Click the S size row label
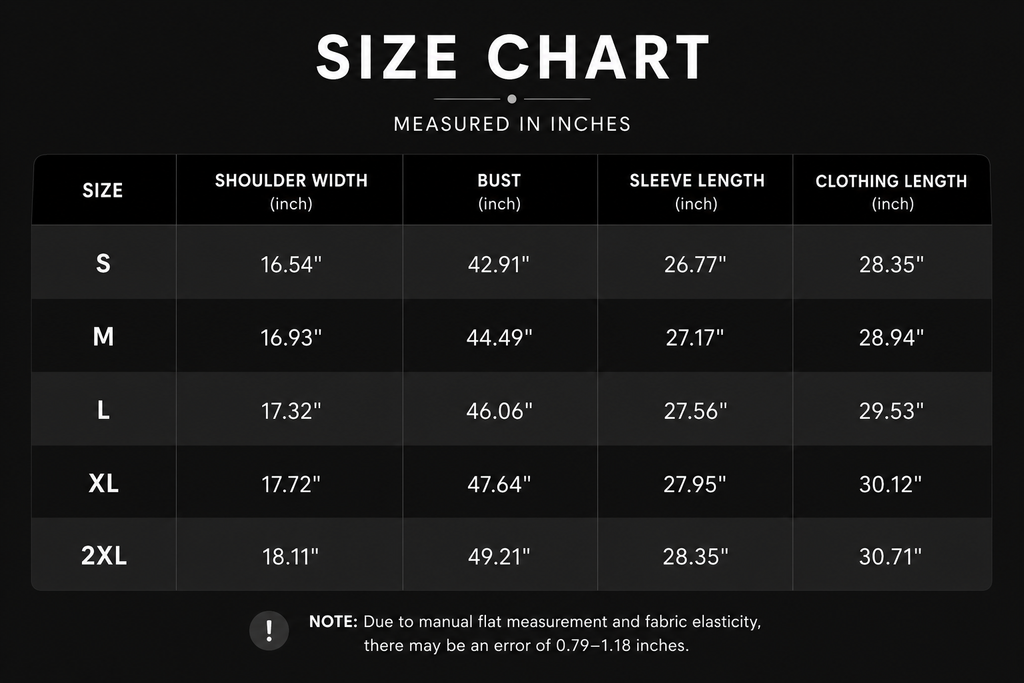 (x=103, y=263)
